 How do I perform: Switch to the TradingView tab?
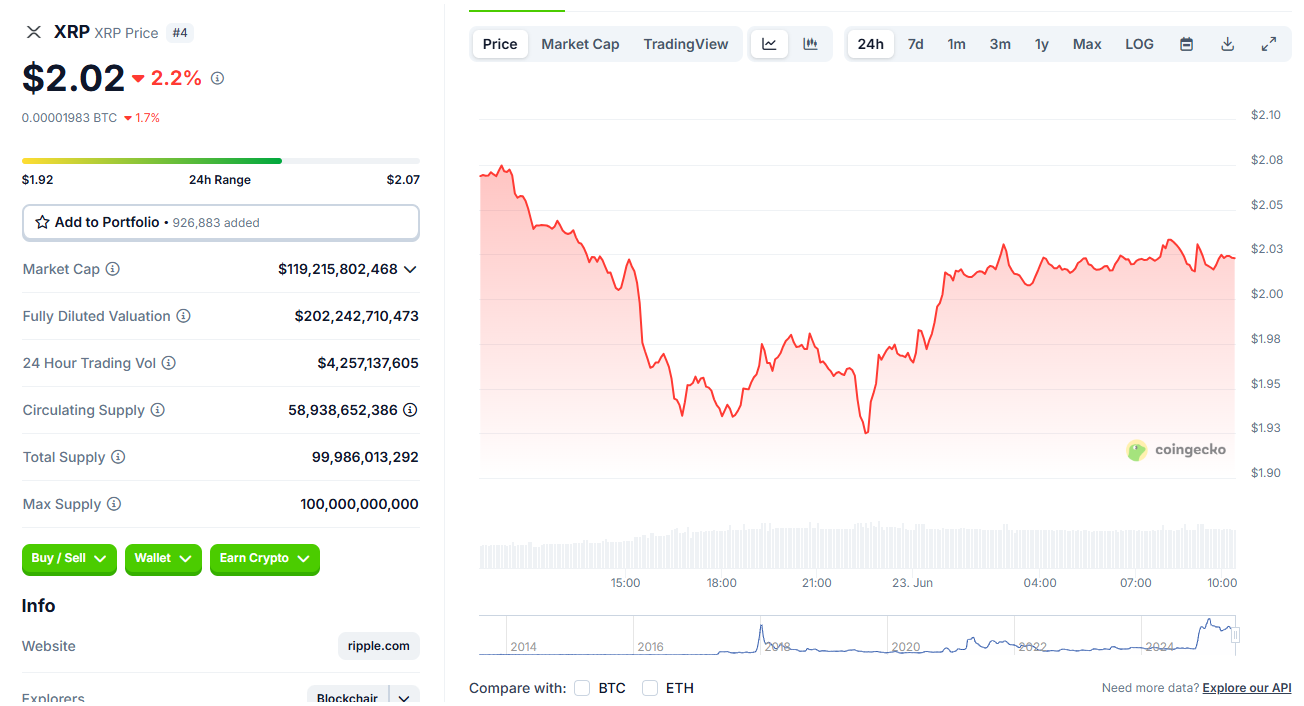click(686, 44)
